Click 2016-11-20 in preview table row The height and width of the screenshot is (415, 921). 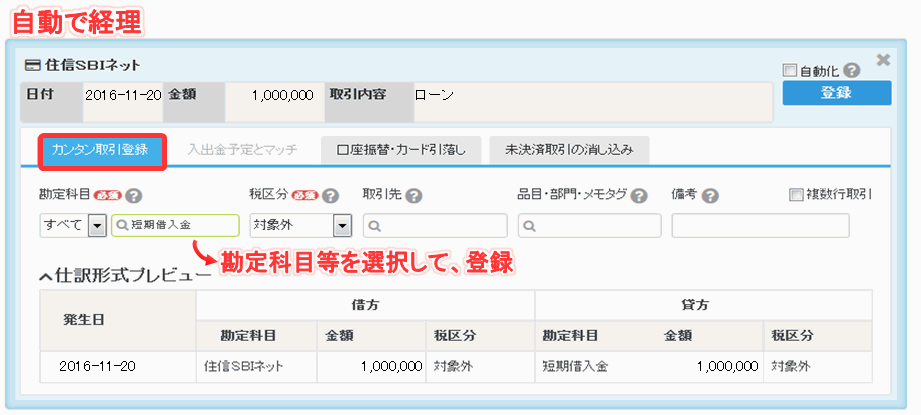(x=98, y=367)
